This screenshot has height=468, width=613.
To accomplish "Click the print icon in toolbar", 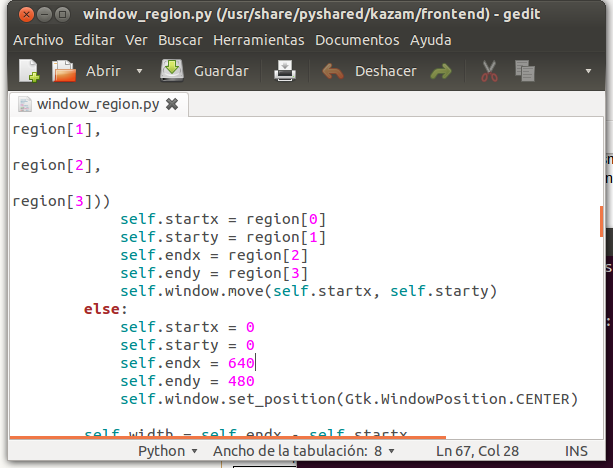I will pyautogui.click(x=286, y=72).
